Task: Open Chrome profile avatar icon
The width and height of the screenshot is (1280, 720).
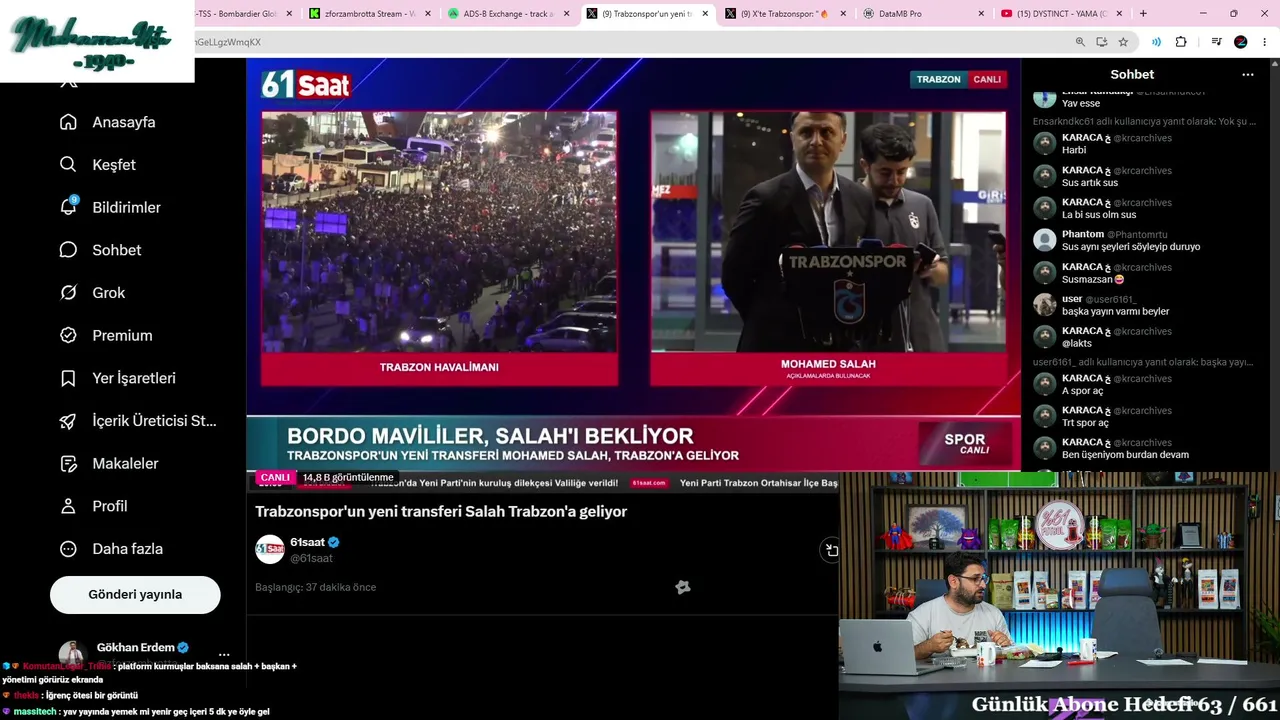Action: (1241, 42)
